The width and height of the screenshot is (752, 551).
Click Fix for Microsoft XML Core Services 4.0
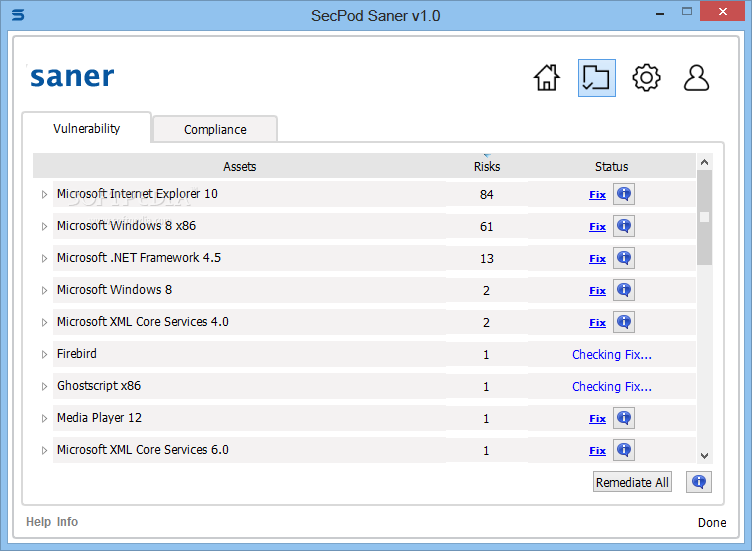tap(597, 323)
